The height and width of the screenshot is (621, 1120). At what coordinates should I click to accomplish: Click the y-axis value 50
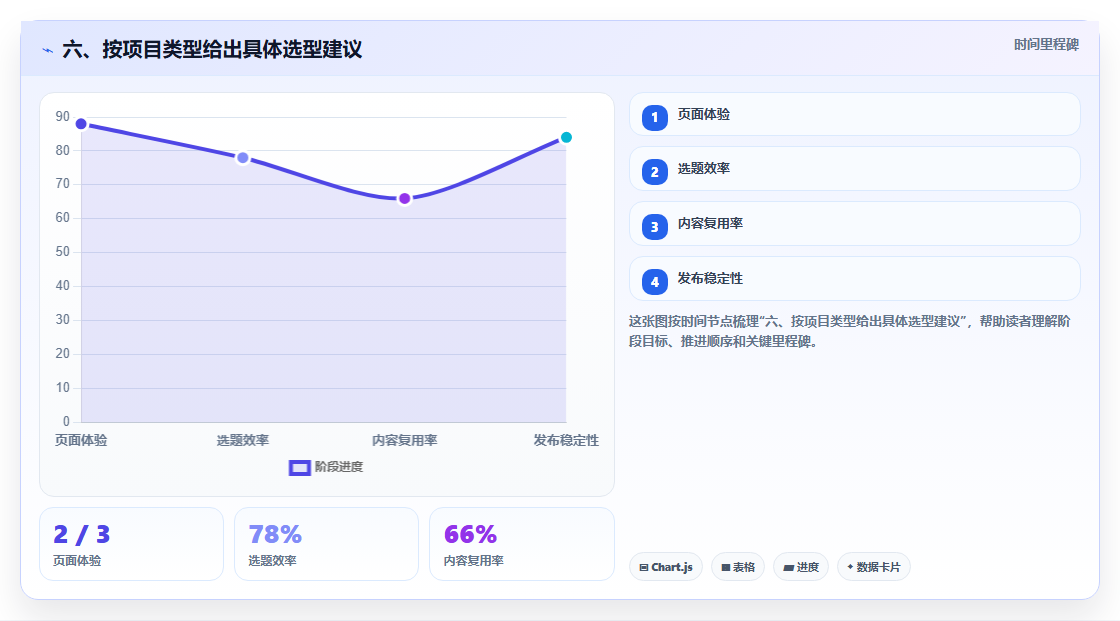(x=63, y=252)
